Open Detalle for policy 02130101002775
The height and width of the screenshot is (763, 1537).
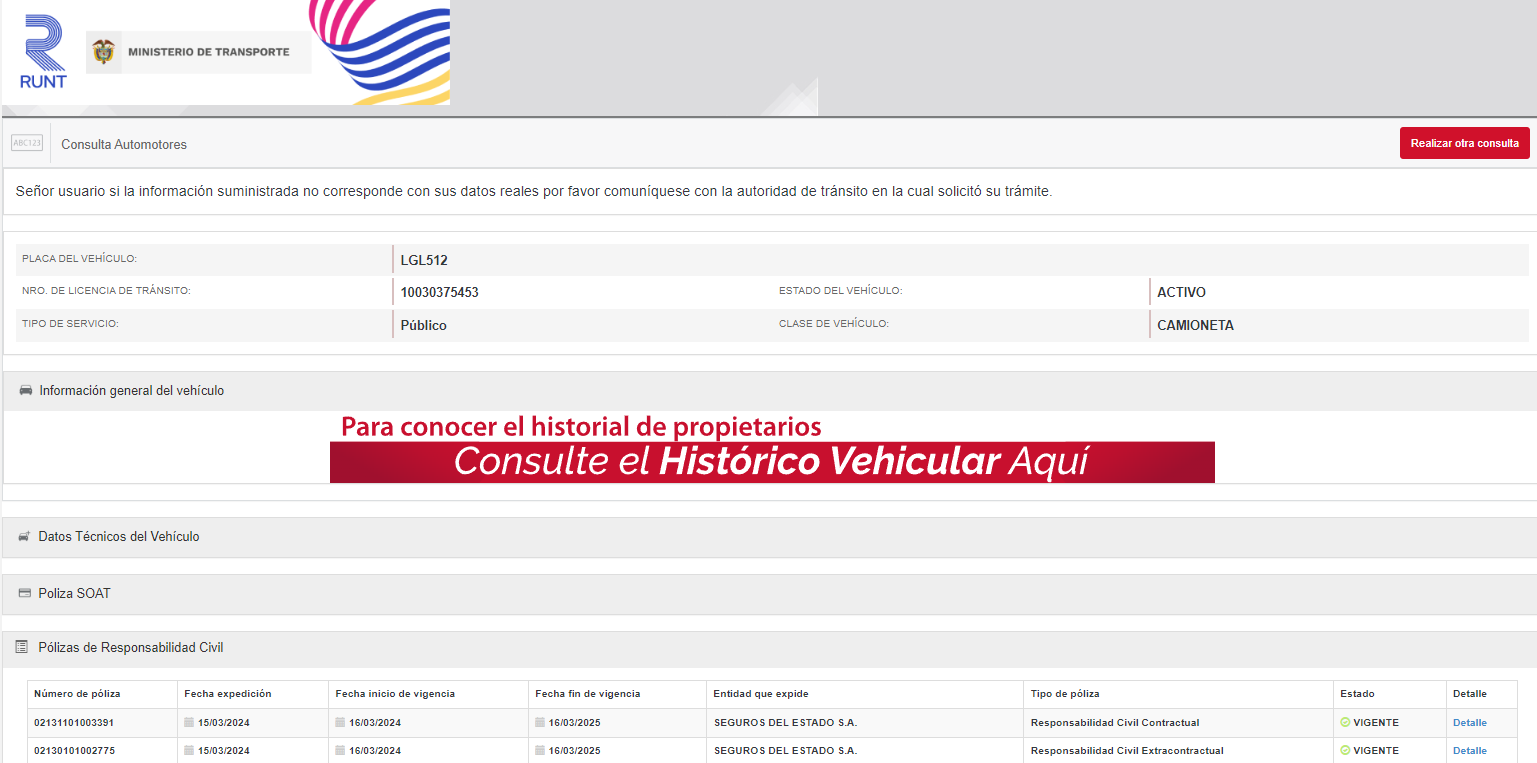[x=1469, y=750]
